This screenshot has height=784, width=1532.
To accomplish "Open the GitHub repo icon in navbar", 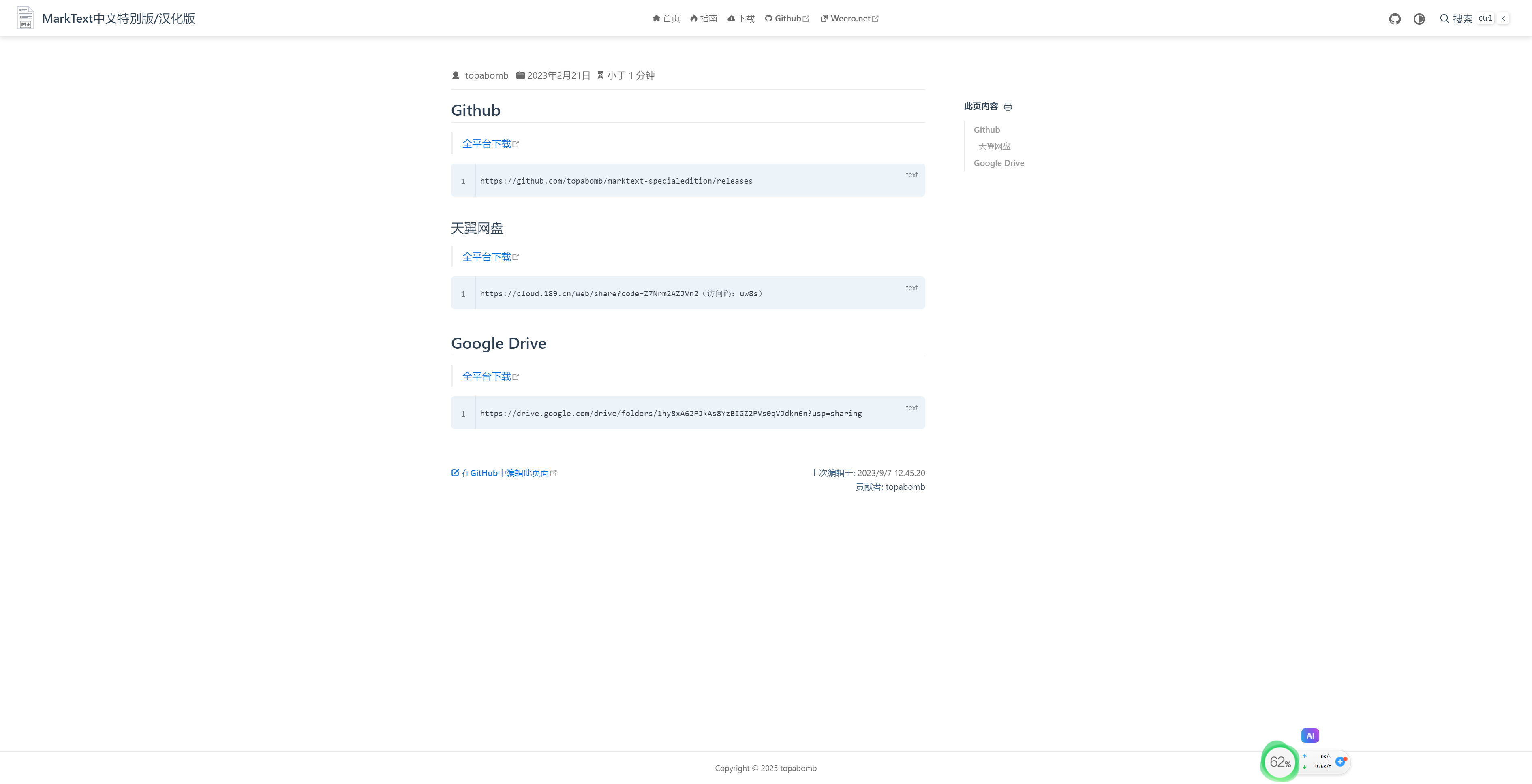I will 1395,19.
